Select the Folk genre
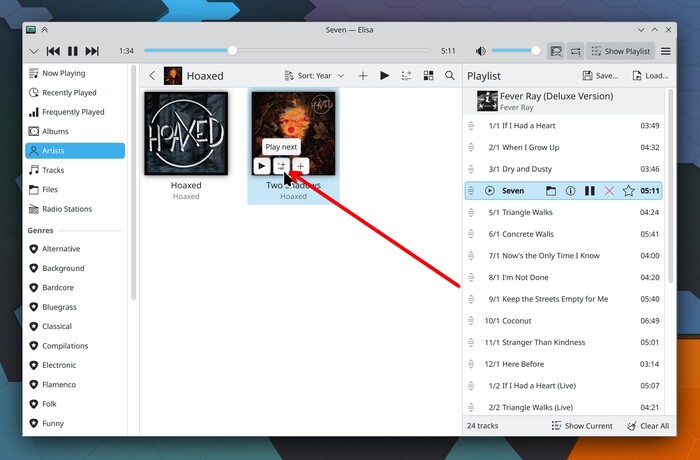This screenshot has width=700, height=460. (75, 404)
